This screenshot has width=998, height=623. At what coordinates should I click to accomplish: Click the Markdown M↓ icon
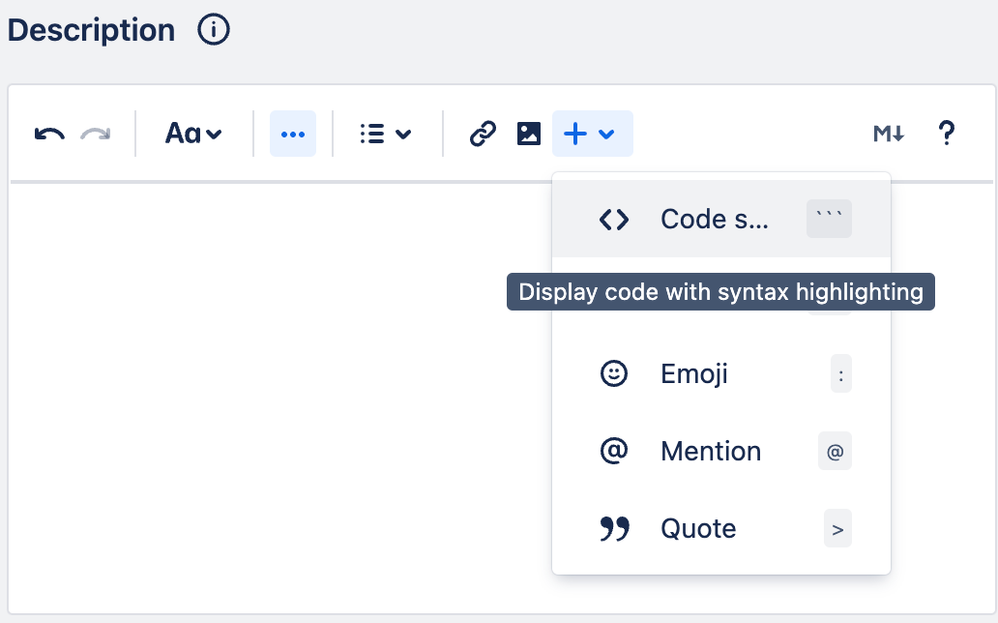(889, 134)
